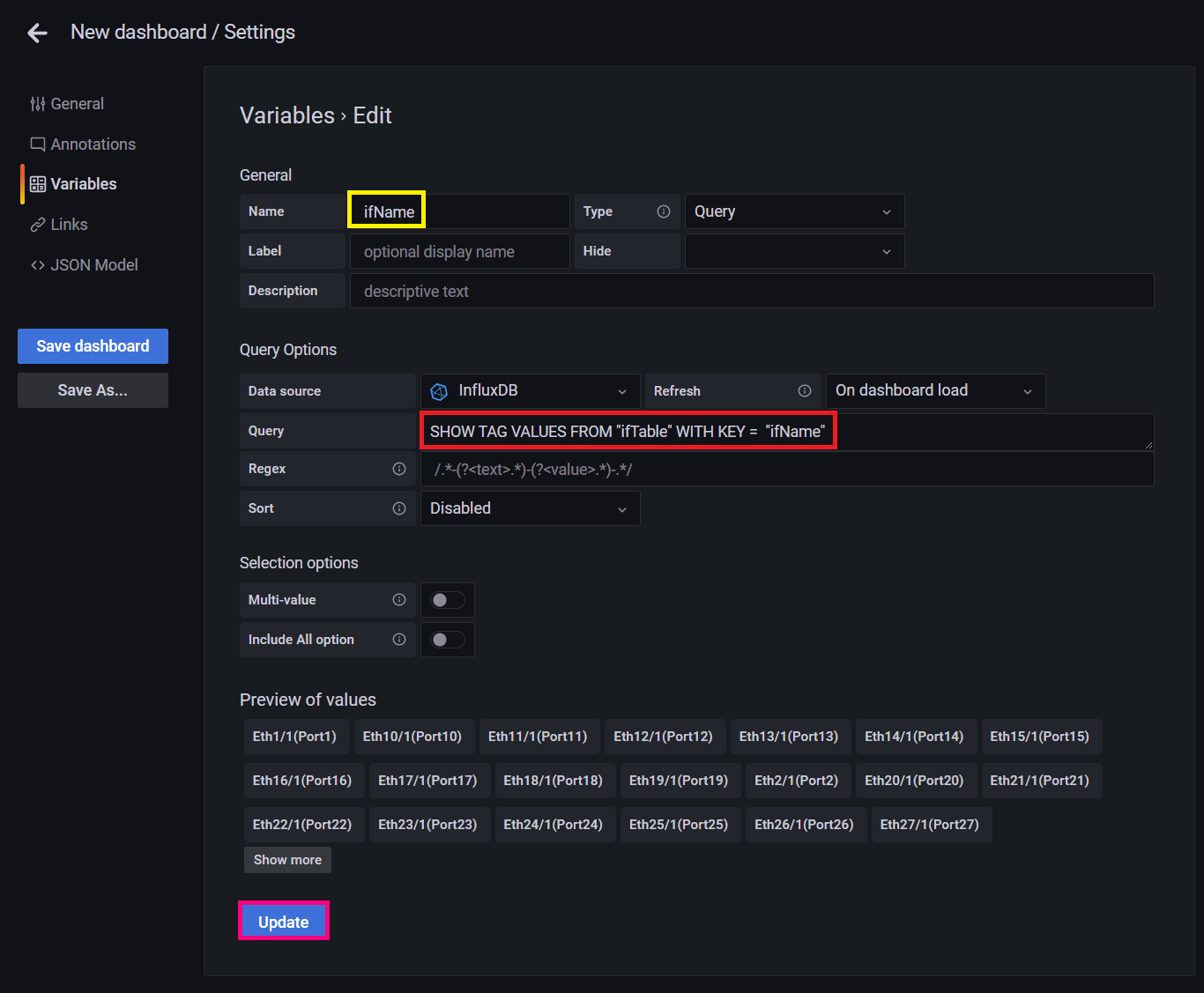The width and height of the screenshot is (1204, 993).
Task: Open the Links settings section
Action: [x=59, y=225]
